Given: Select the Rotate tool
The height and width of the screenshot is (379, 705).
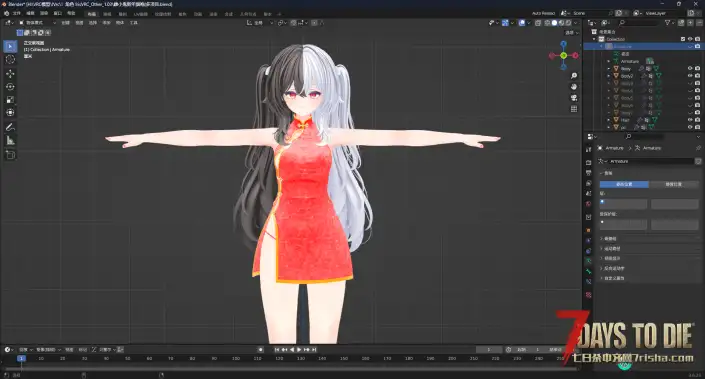Looking at the screenshot, I should [10, 86].
